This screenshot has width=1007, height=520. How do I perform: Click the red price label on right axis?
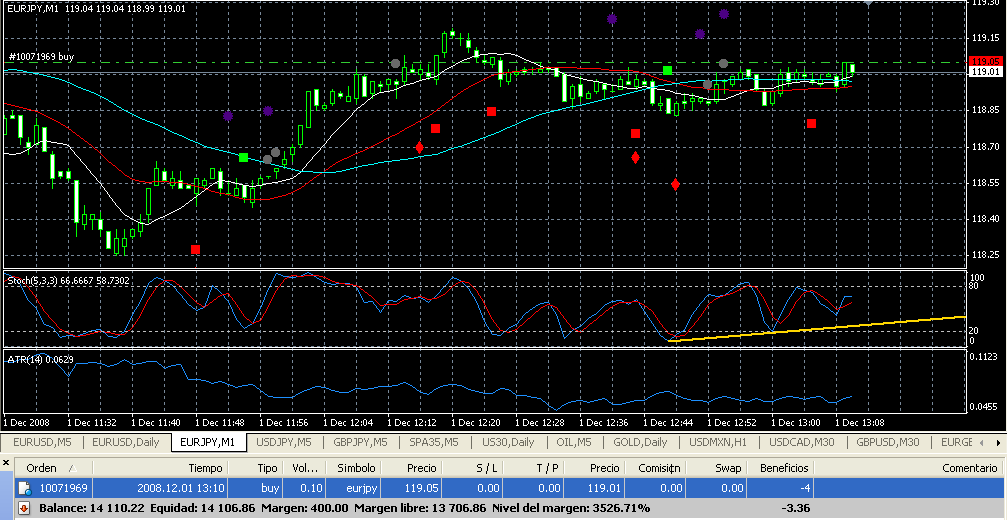click(985, 61)
